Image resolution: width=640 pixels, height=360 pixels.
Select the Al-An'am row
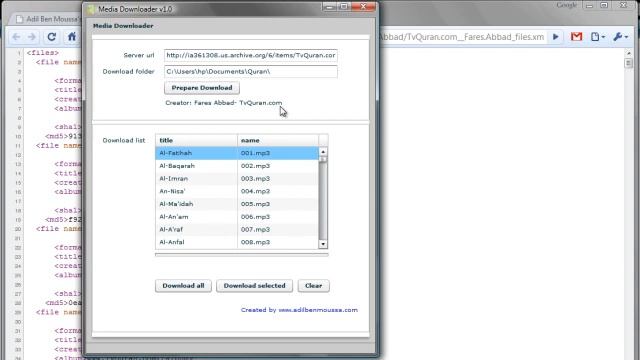[237, 217]
